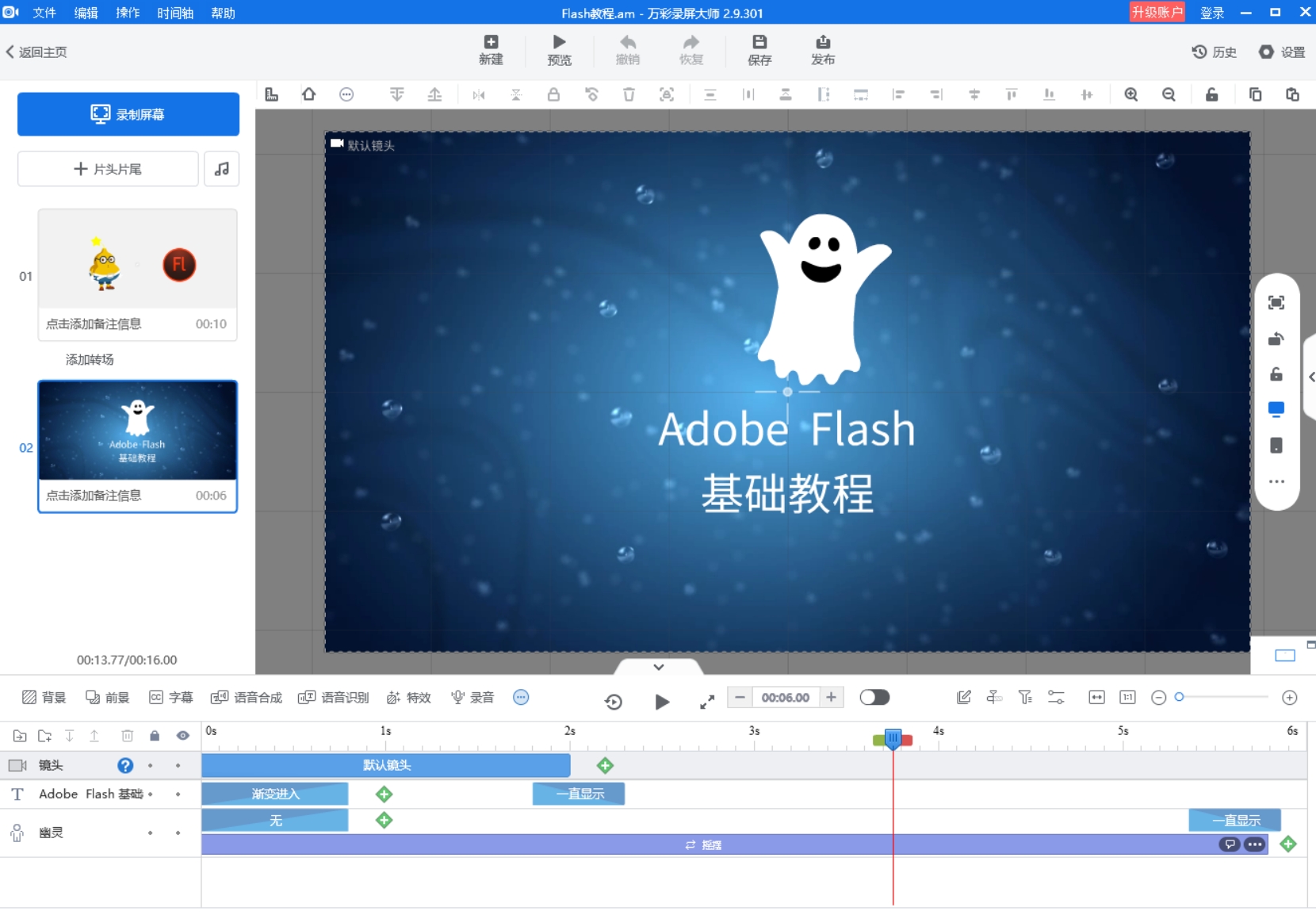The image size is (1316, 919).
Task: Click the timeline playhead marker
Action: point(893,739)
